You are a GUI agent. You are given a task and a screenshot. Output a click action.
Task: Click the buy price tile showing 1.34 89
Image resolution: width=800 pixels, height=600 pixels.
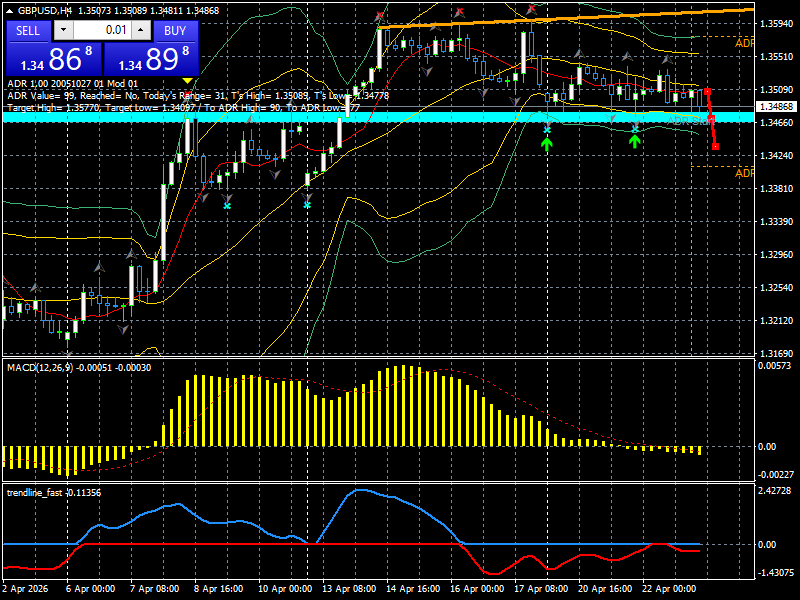pos(151,59)
